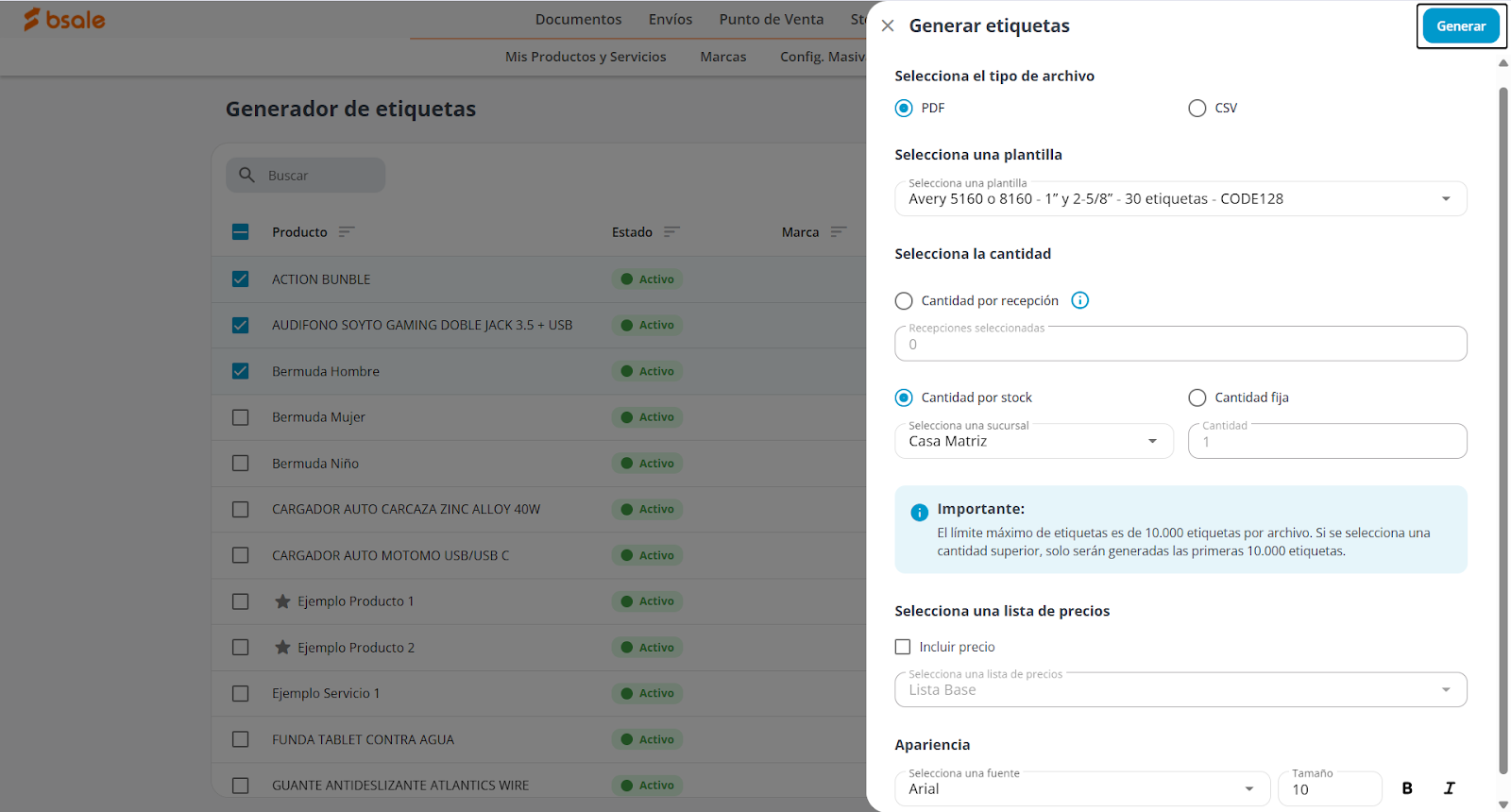
Task: Open the sucursal Casa Matriz dropdown
Action: pyautogui.click(x=1034, y=441)
